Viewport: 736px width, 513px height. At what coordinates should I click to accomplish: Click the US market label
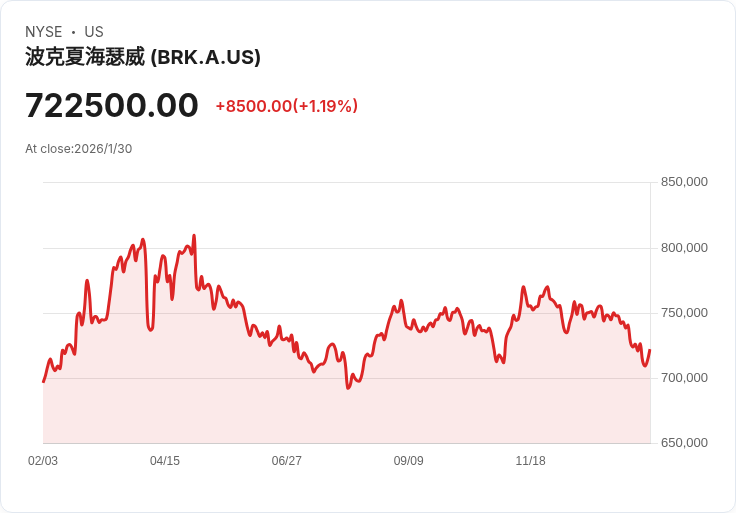click(94, 32)
